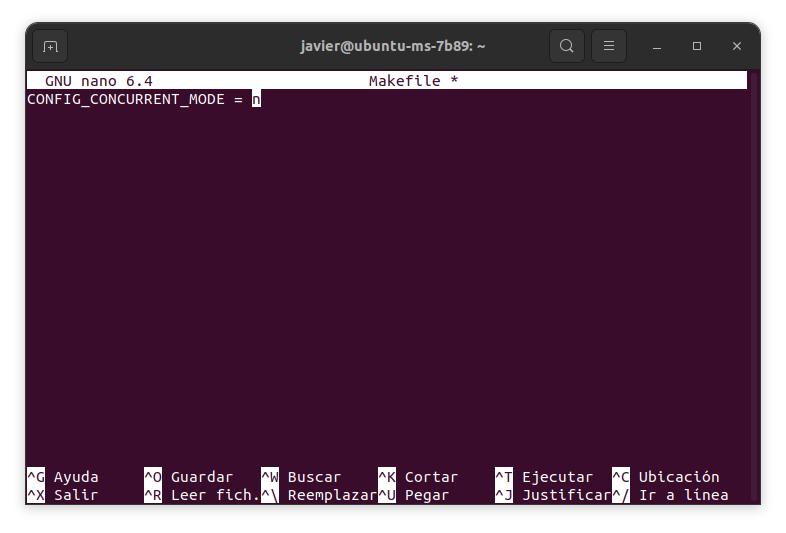Click the terminal vertical scrollbar

(x=754, y=287)
